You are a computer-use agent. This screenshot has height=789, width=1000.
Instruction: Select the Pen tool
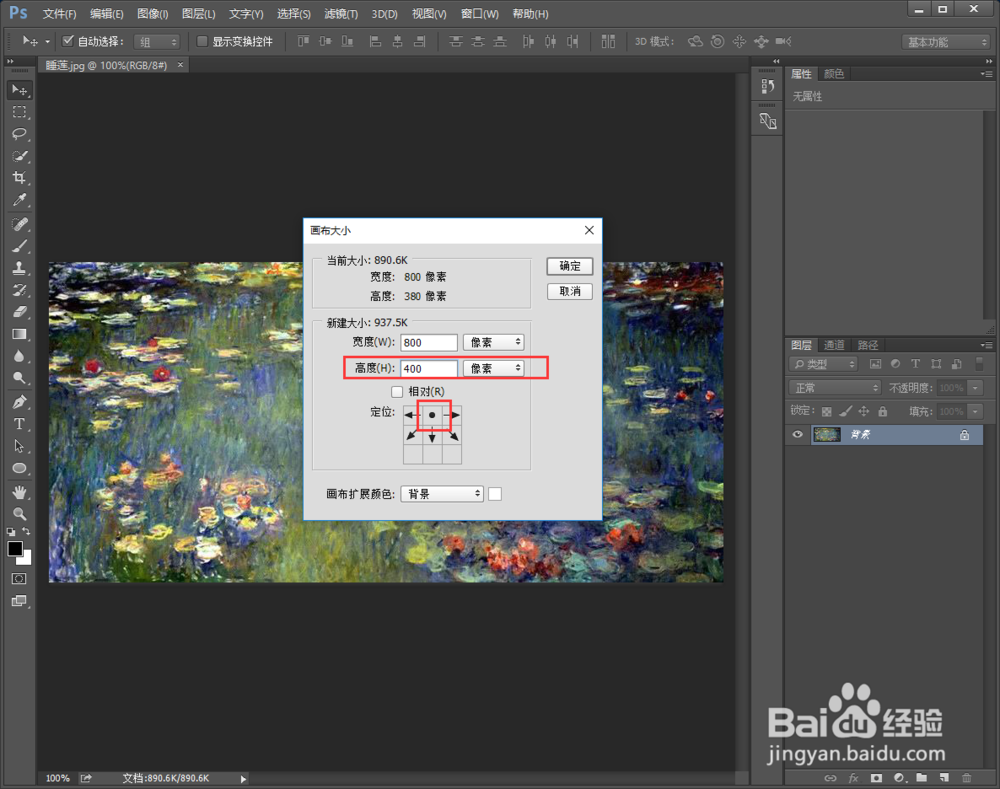point(20,402)
